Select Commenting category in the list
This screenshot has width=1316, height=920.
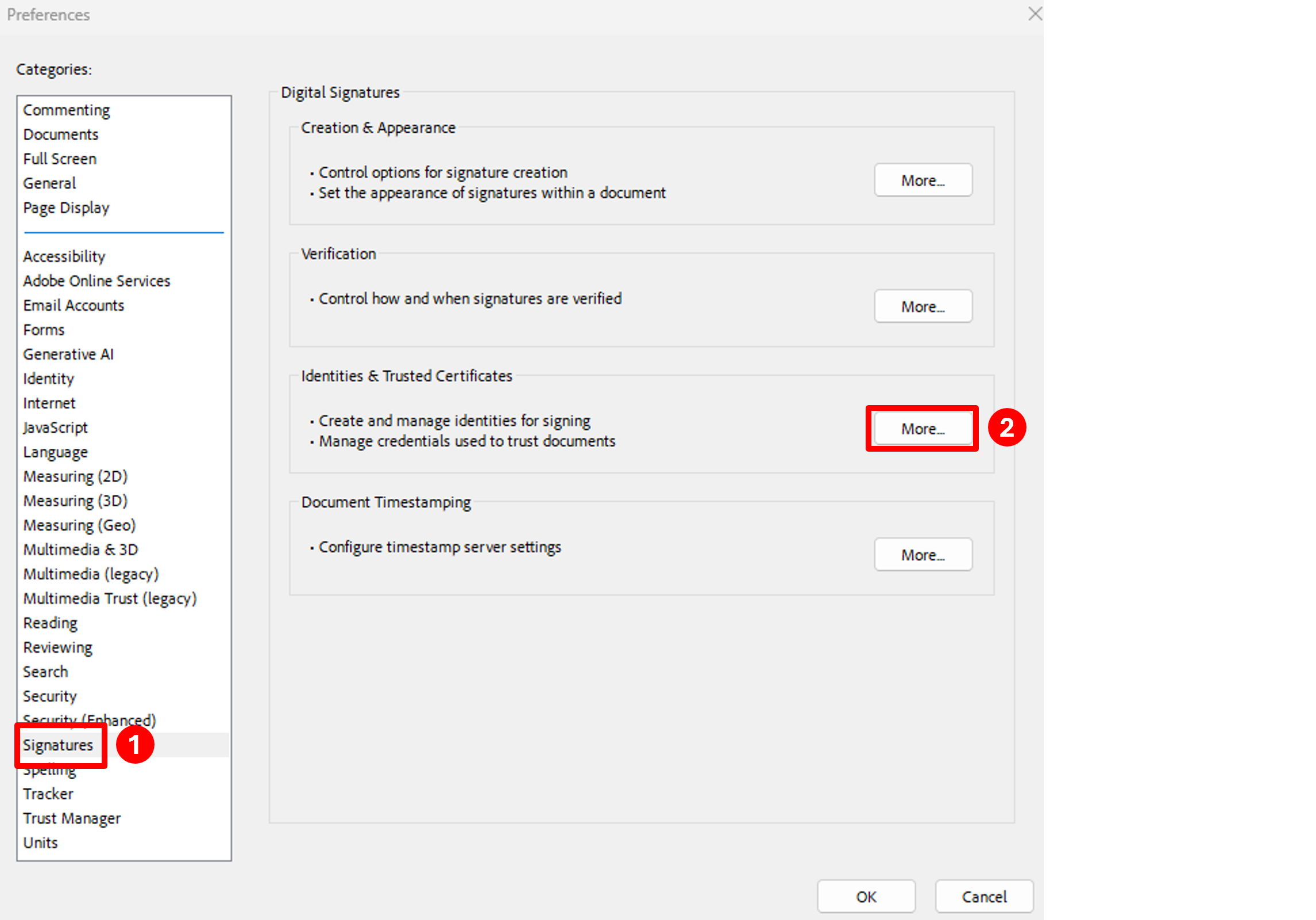(x=67, y=110)
